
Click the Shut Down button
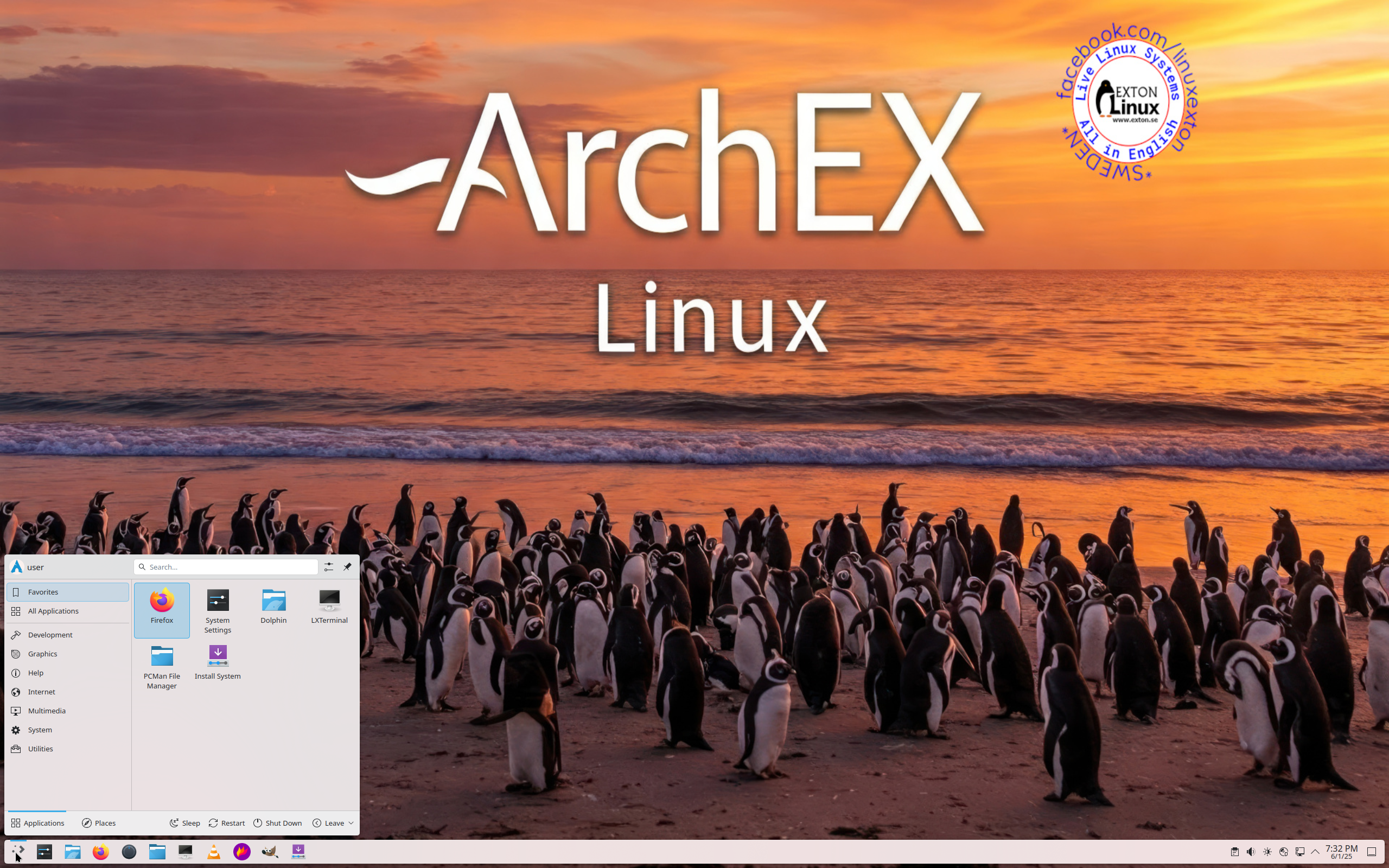click(x=278, y=822)
